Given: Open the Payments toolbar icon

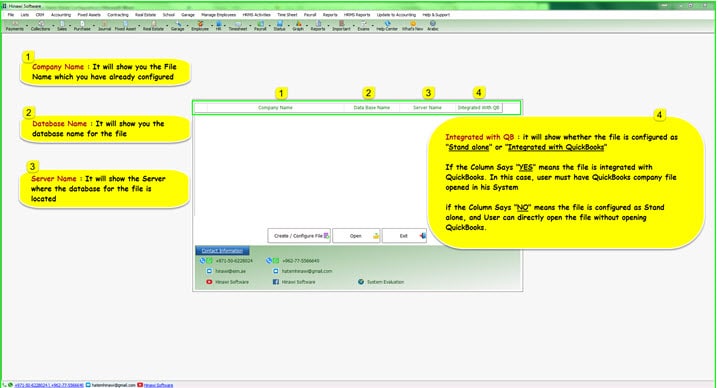Looking at the screenshot, I should [x=14, y=26].
